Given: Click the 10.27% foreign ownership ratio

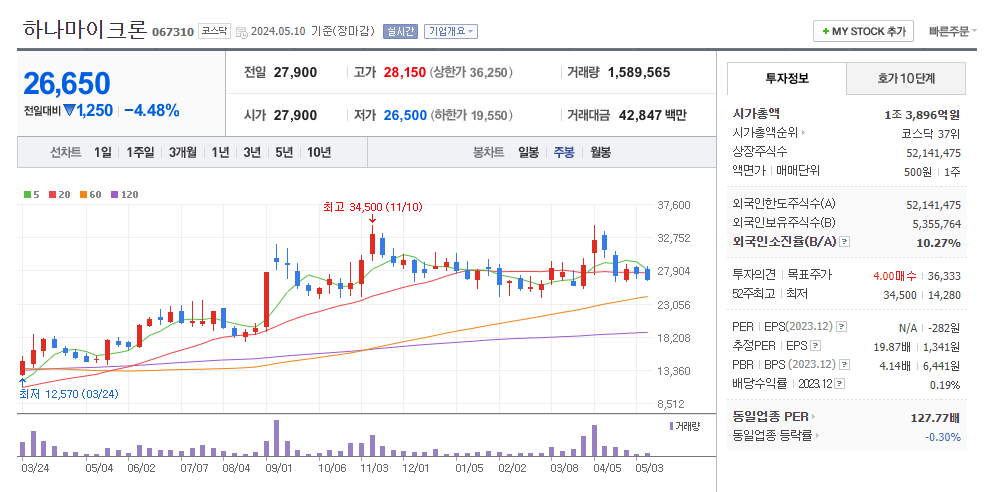Looking at the screenshot, I should (x=939, y=243).
